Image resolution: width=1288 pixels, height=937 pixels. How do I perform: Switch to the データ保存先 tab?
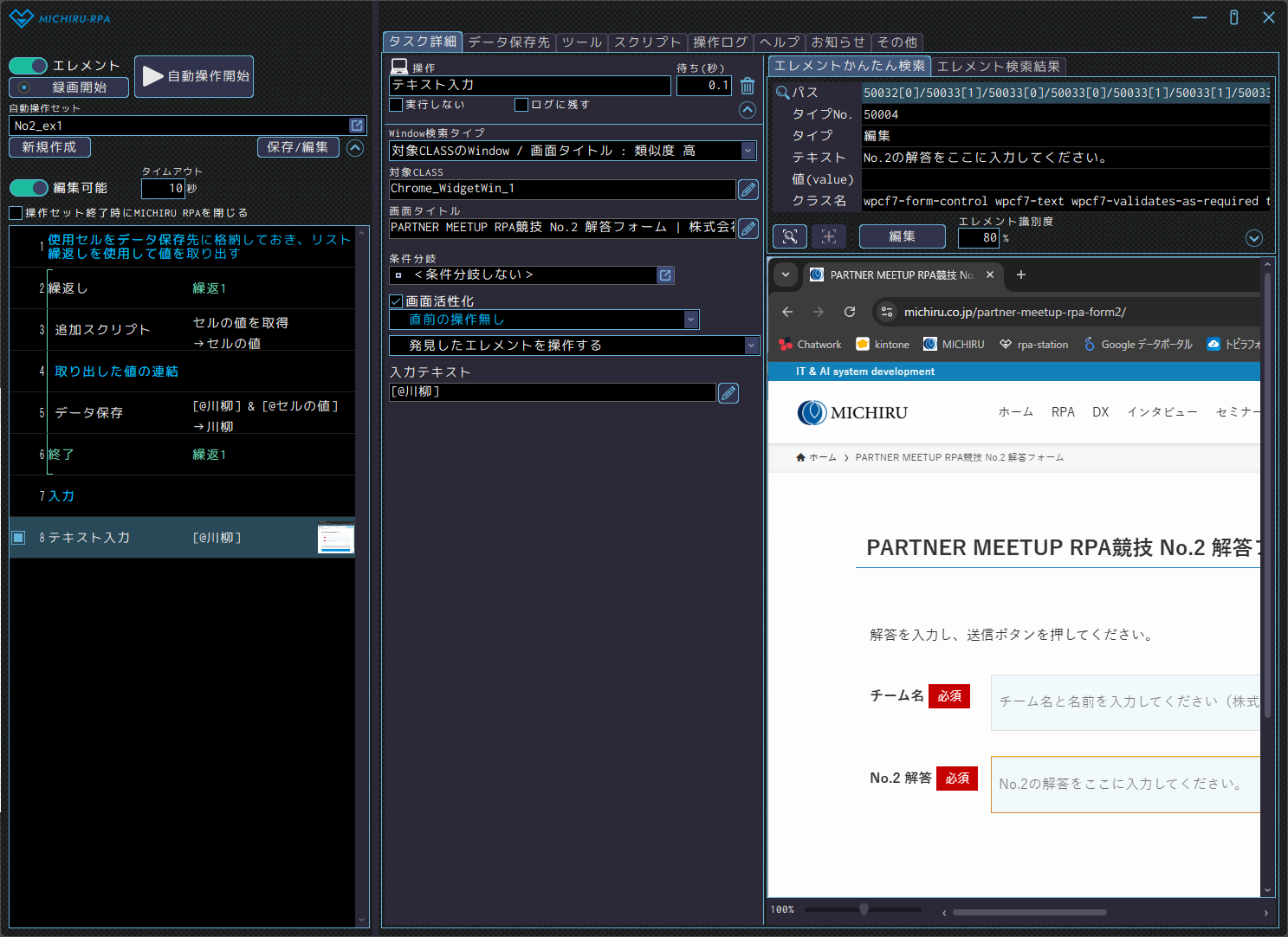[x=508, y=42]
